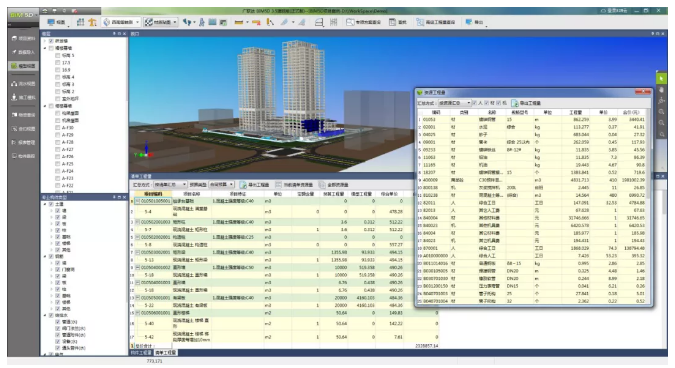Click the orange crane icon in the toolbar
Viewport: 675px width, 368px height.
click(x=92, y=22)
